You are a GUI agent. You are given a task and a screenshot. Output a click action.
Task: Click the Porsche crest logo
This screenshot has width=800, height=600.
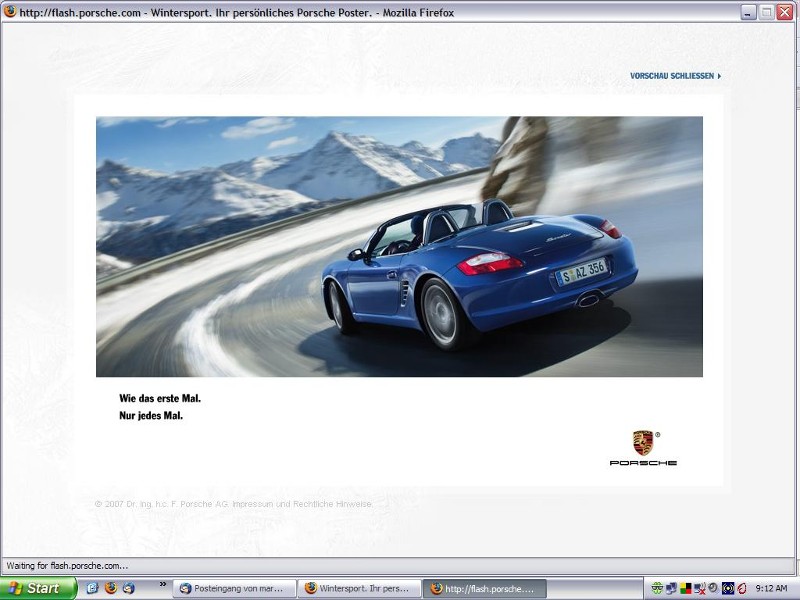(x=643, y=443)
